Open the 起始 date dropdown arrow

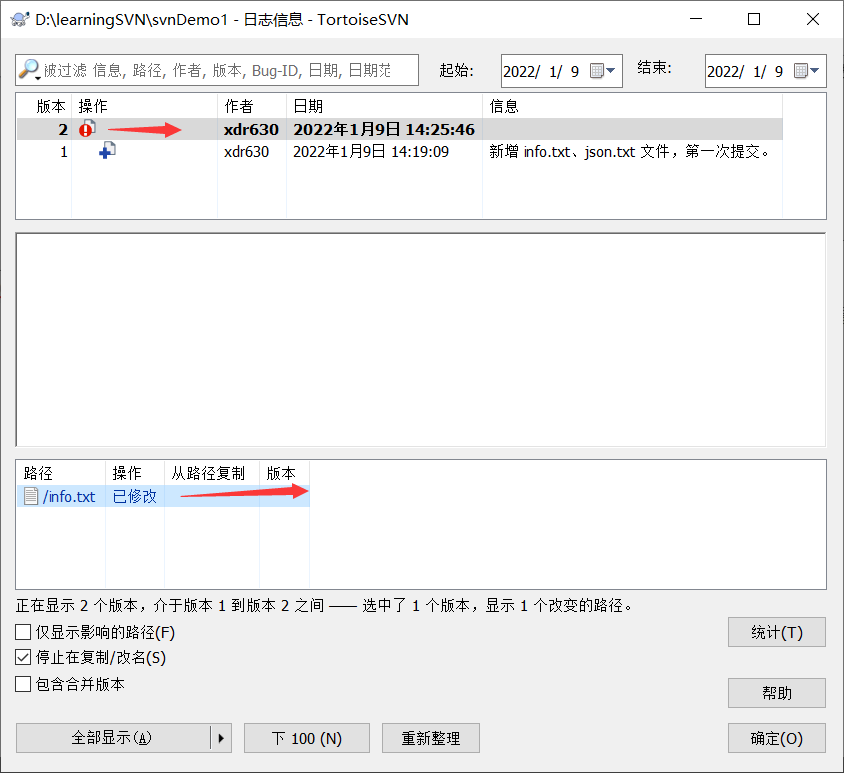pyautogui.click(x=610, y=70)
